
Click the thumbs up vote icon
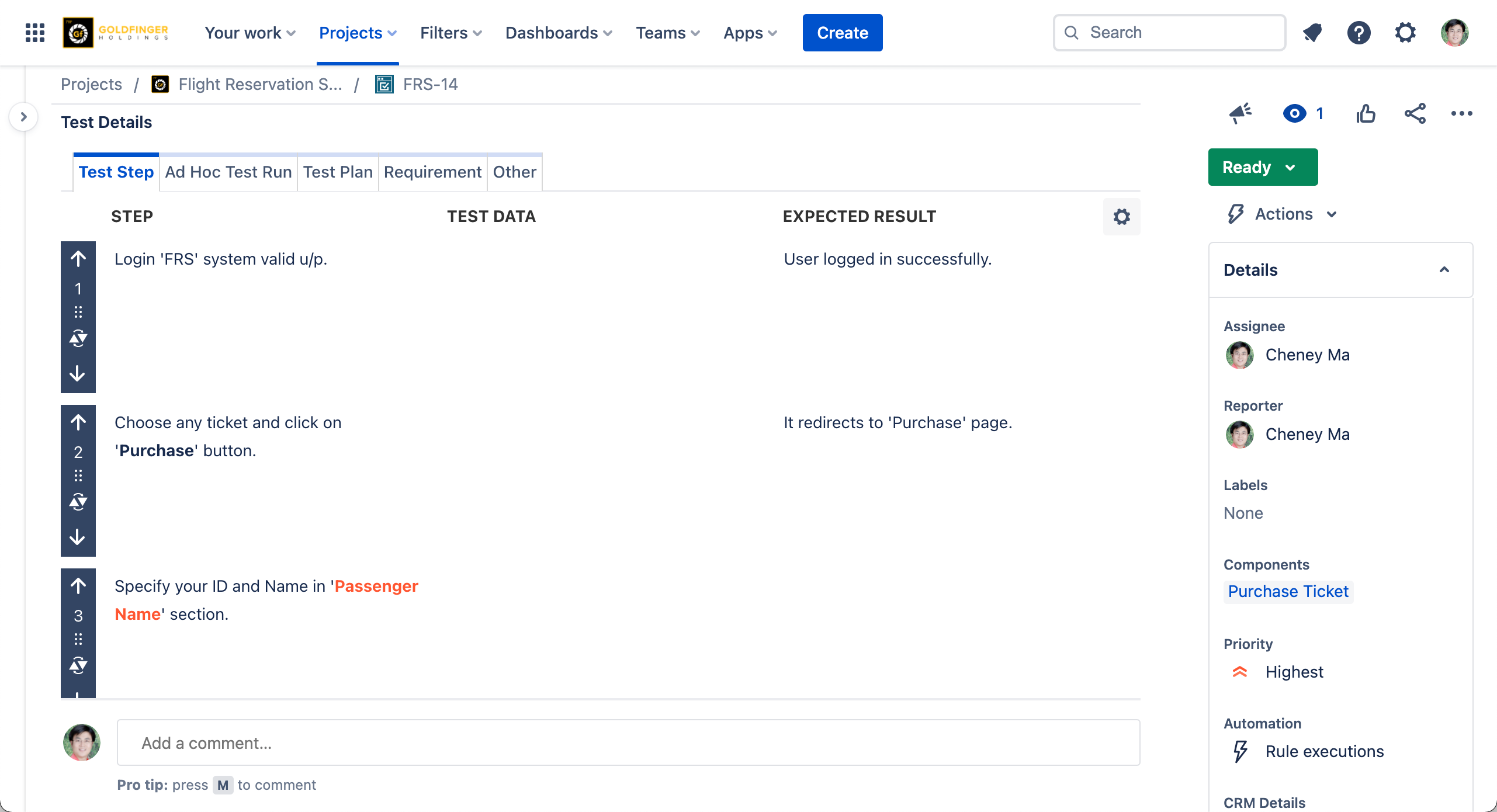pos(1366,113)
